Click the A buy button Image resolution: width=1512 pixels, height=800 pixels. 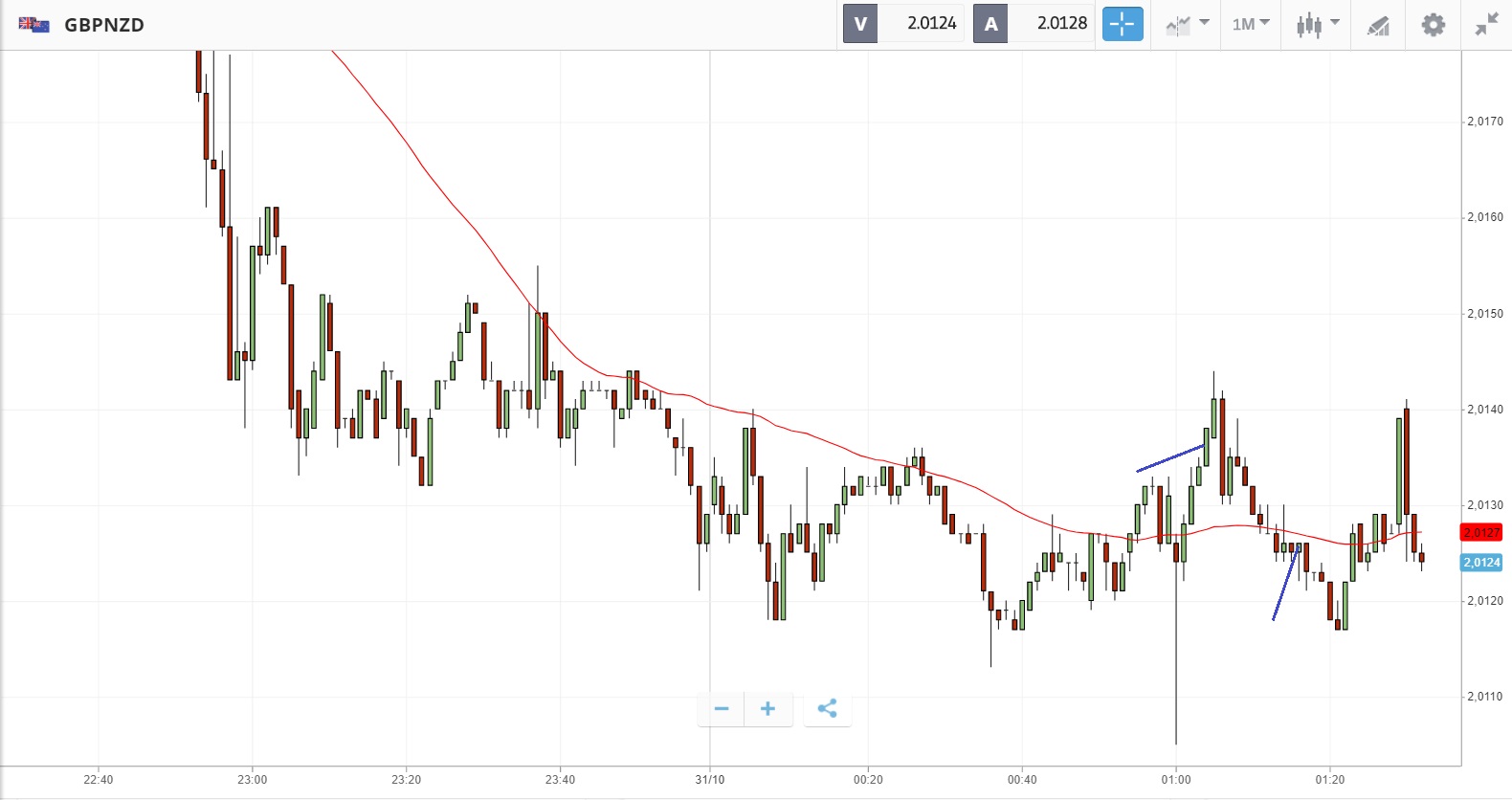point(990,24)
